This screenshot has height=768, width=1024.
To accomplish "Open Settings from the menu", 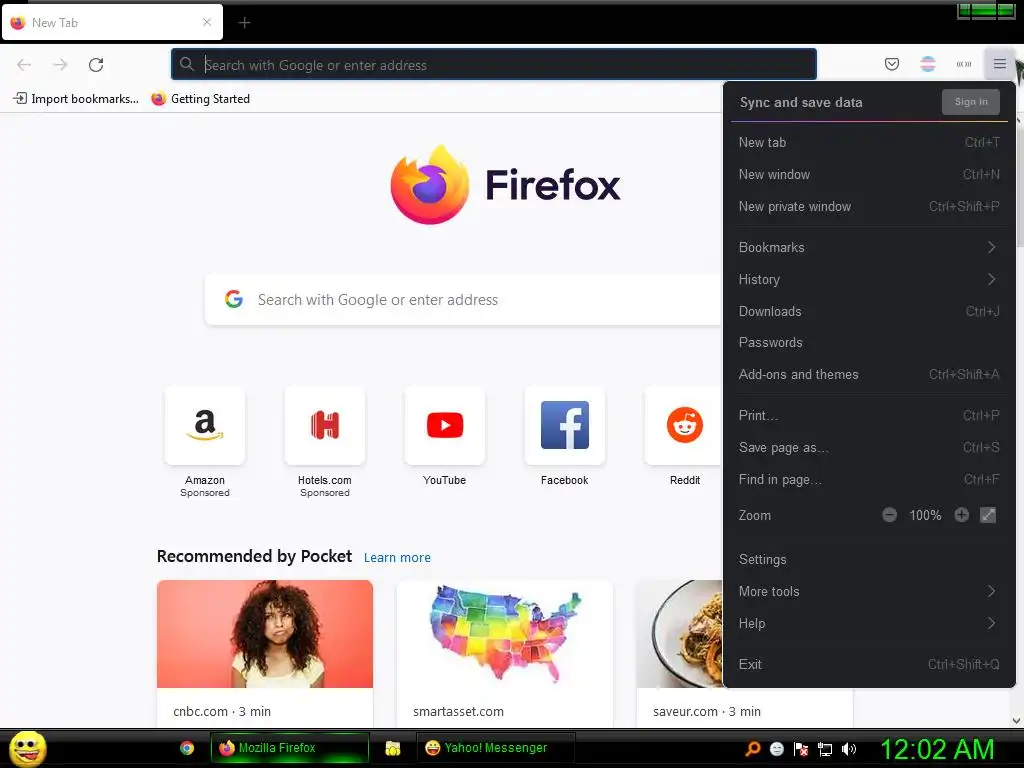I will [869, 560].
